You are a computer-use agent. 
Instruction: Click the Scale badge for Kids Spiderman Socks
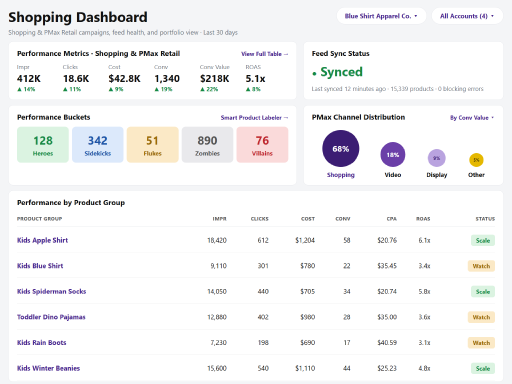click(483, 292)
